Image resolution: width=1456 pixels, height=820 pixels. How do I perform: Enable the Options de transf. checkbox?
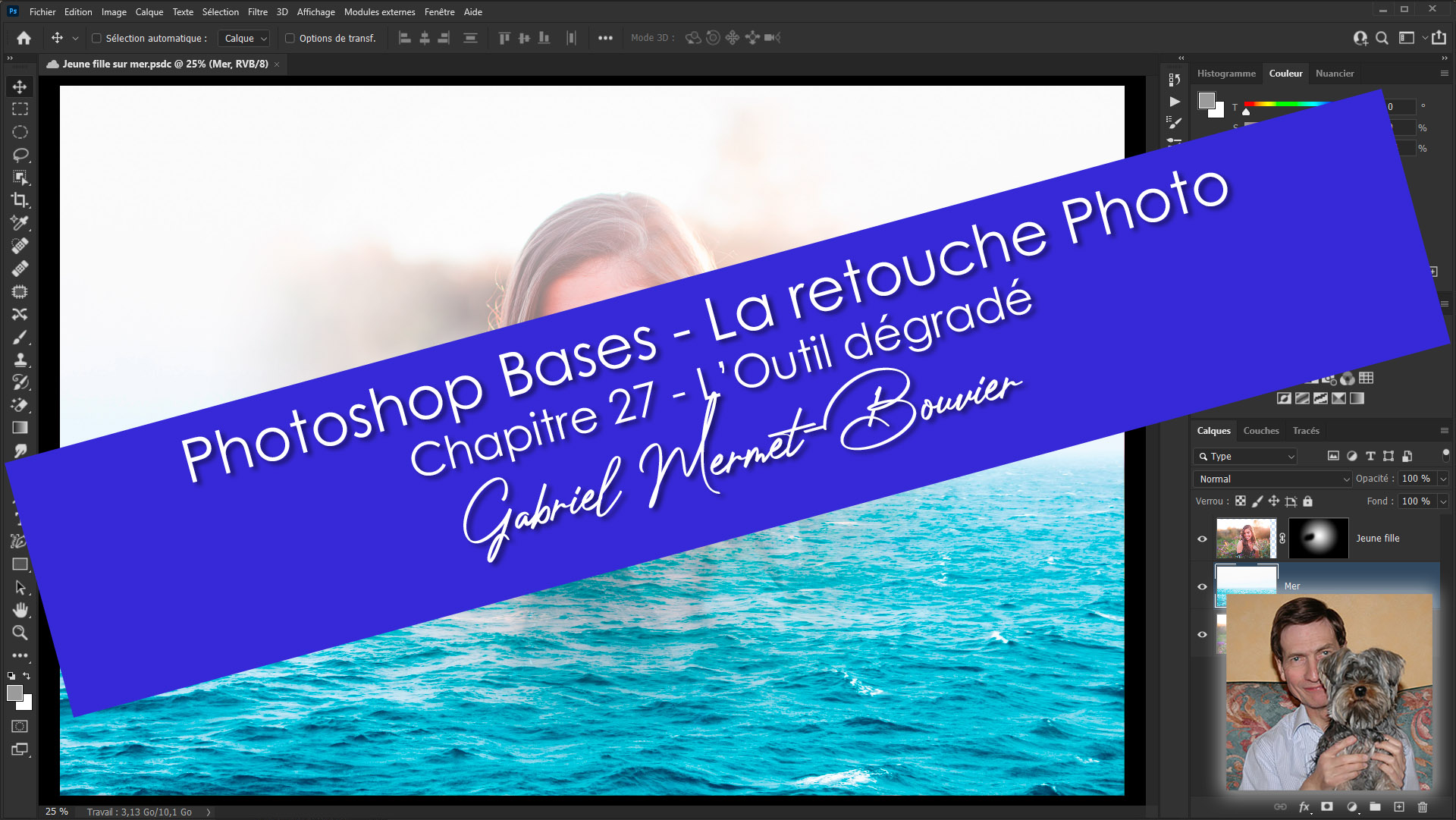tap(290, 38)
